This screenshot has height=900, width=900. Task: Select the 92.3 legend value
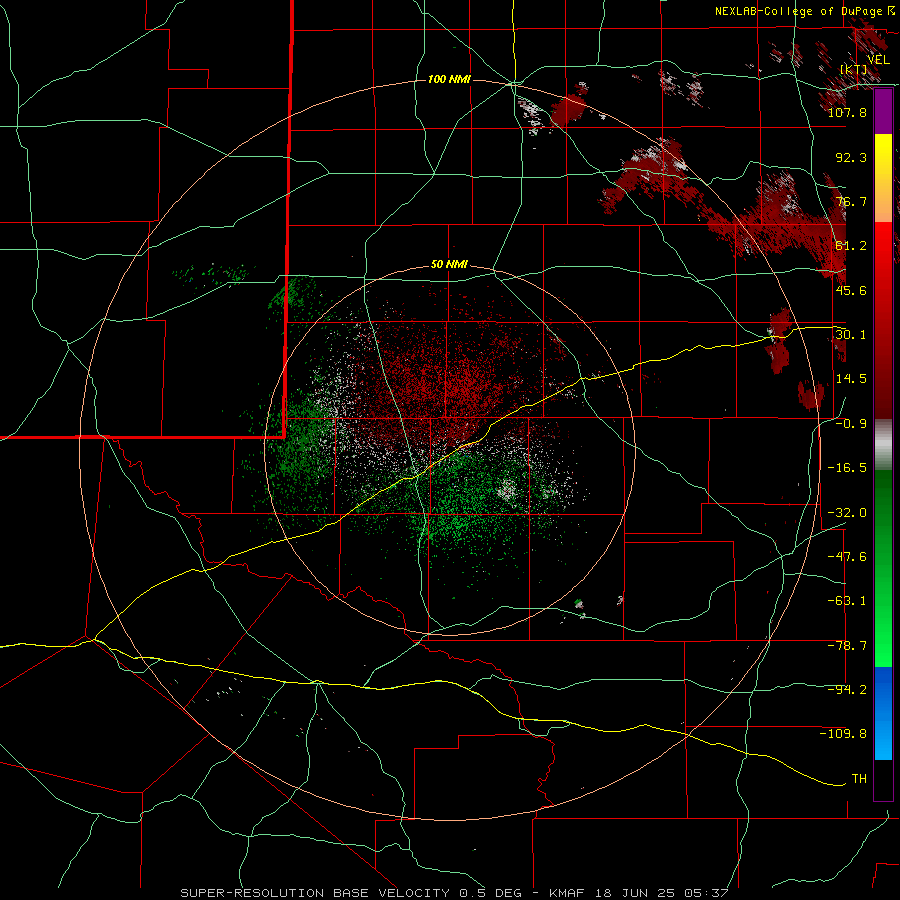(x=851, y=157)
